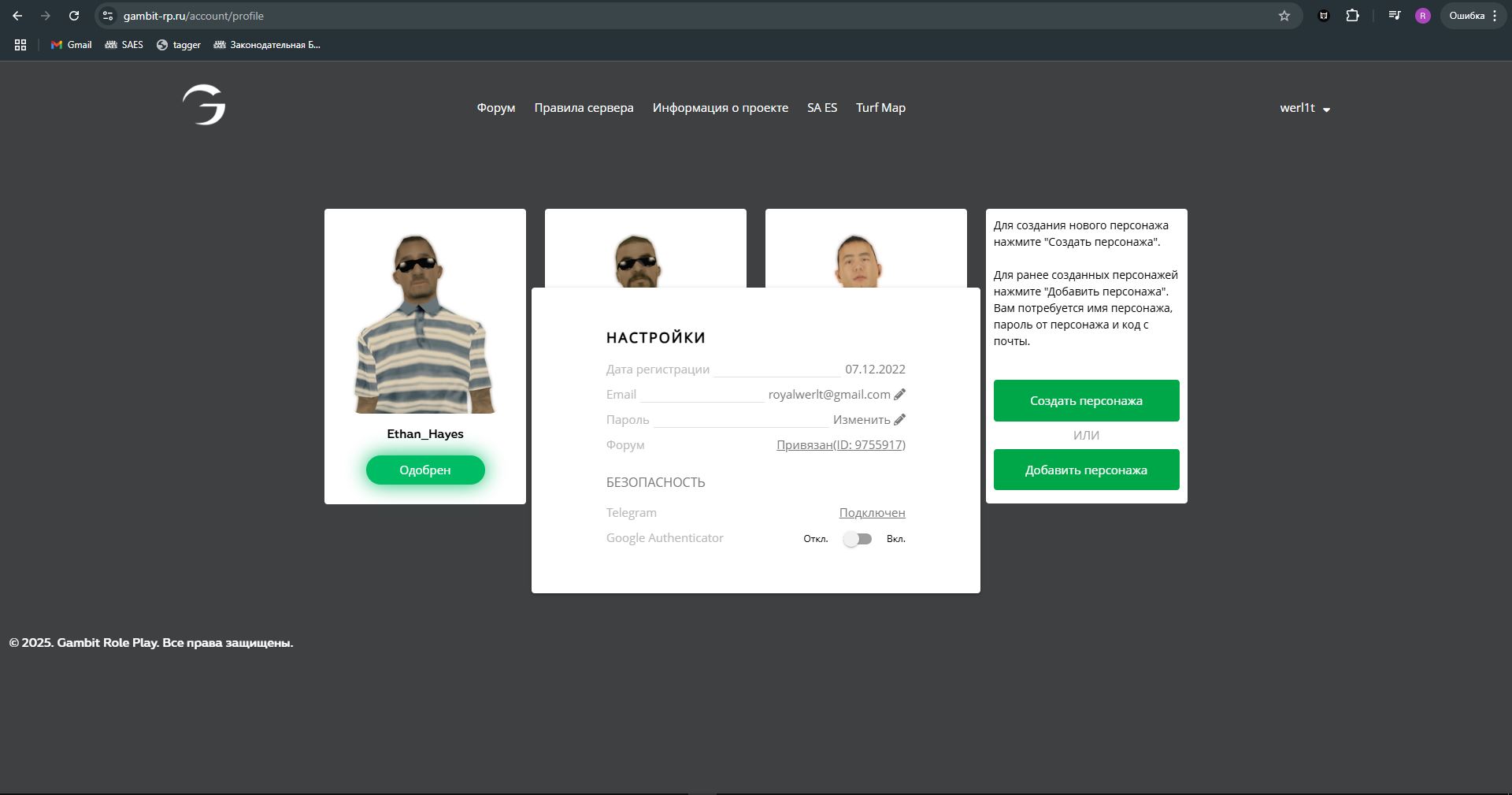Click the Добавить персонажа button
Viewport: 1512px width, 795px height.
[1086, 470]
